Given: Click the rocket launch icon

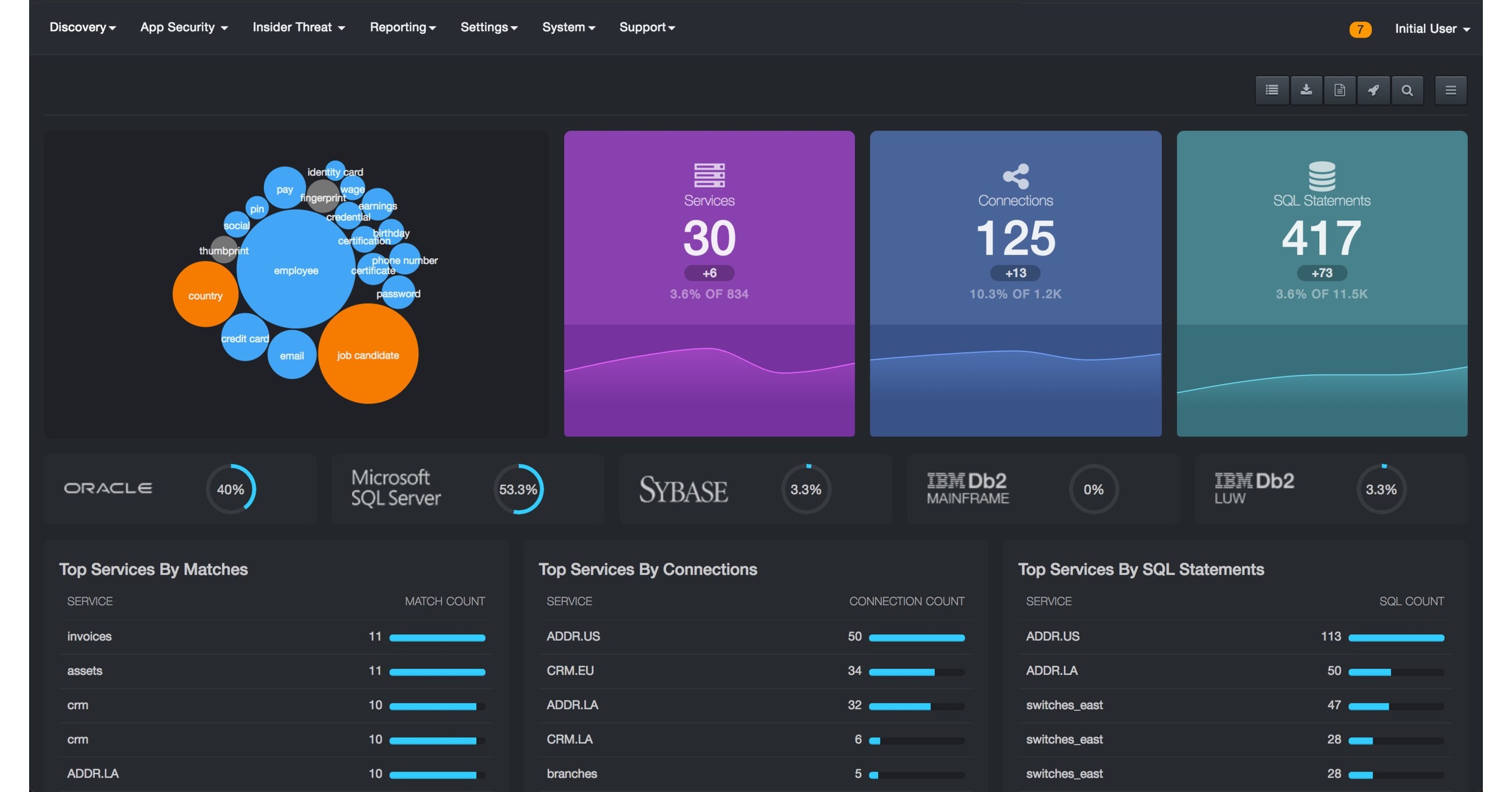Looking at the screenshot, I should [1374, 90].
